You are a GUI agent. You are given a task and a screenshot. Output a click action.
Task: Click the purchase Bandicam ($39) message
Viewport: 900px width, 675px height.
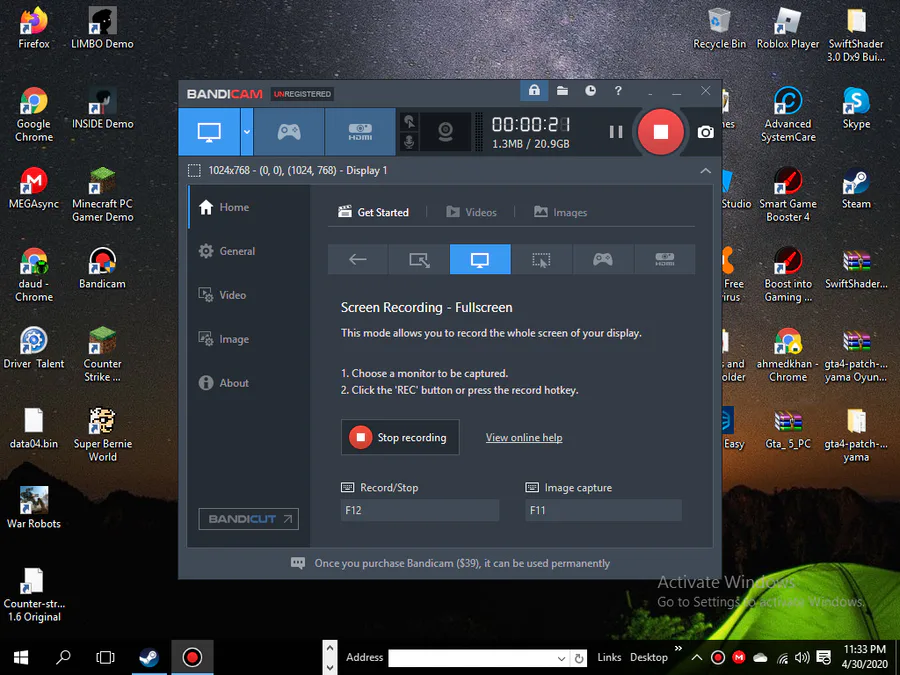[462, 564]
